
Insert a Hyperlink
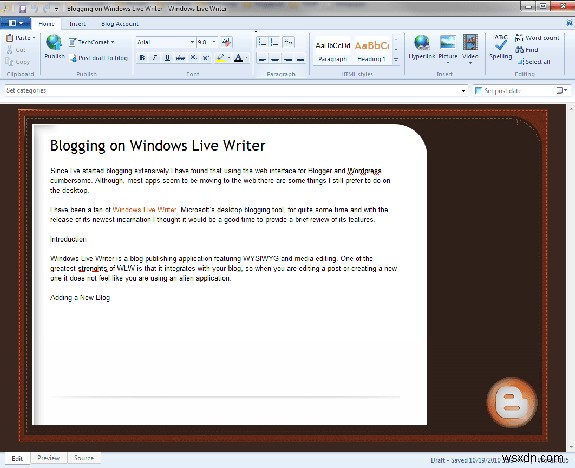[422, 47]
